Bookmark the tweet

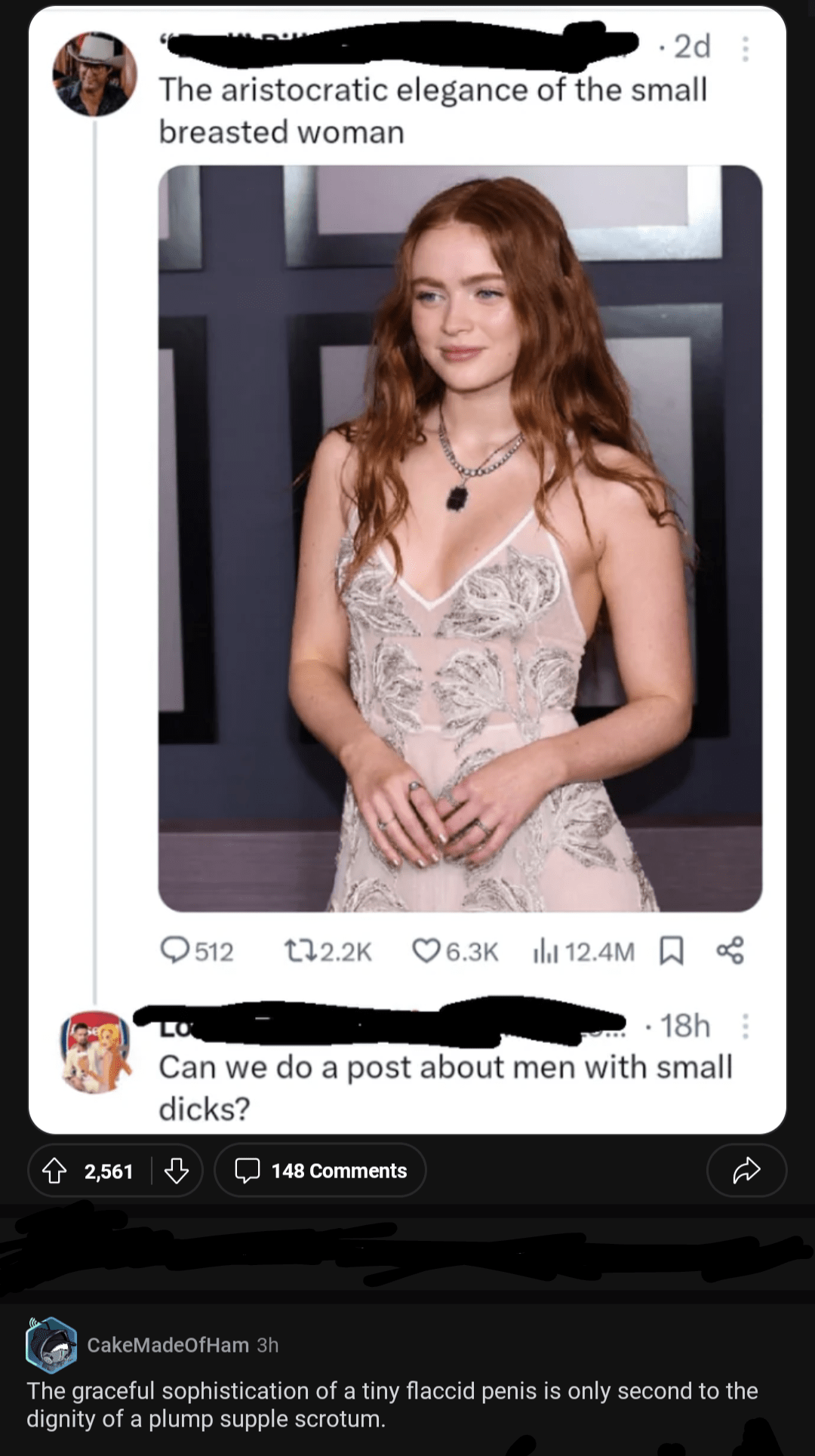pos(672,950)
